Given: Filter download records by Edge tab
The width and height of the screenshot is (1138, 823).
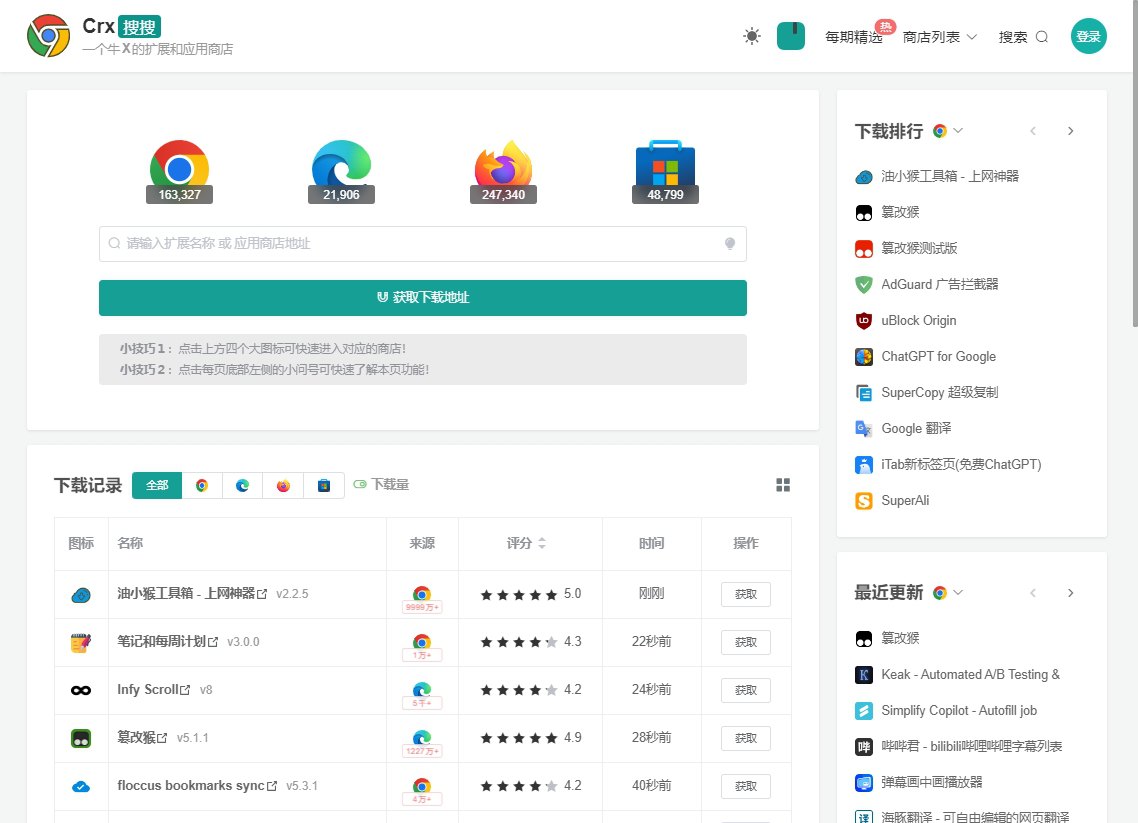Looking at the screenshot, I should [x=242, y=486].
